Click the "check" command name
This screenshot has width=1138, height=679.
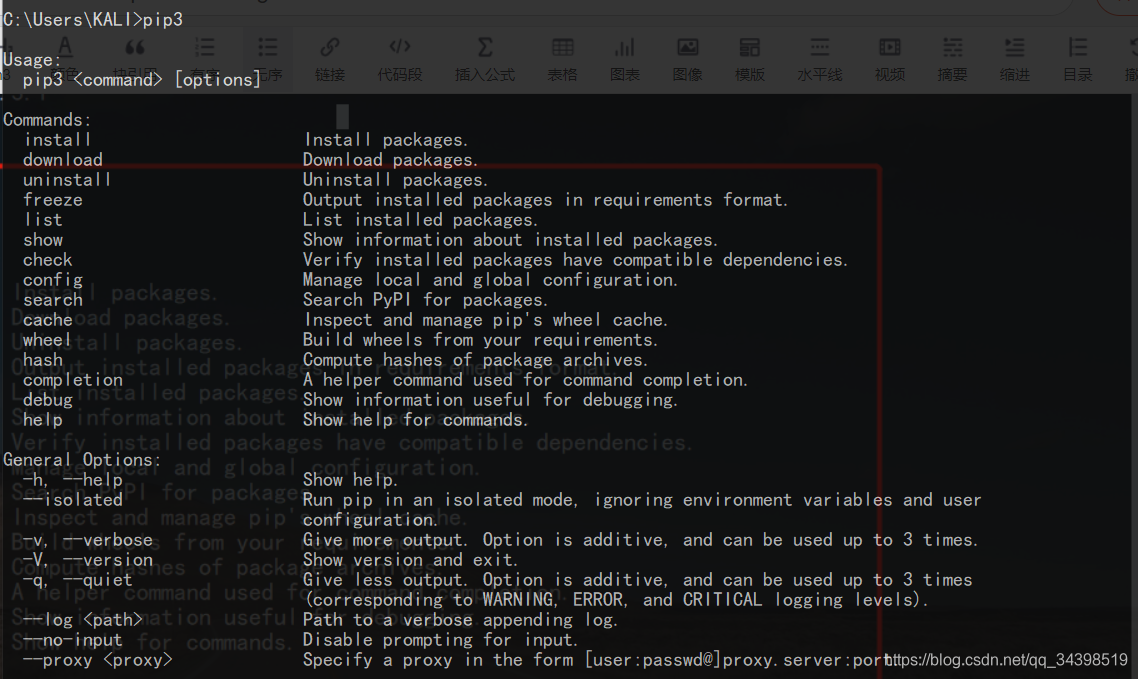point(47,260)
